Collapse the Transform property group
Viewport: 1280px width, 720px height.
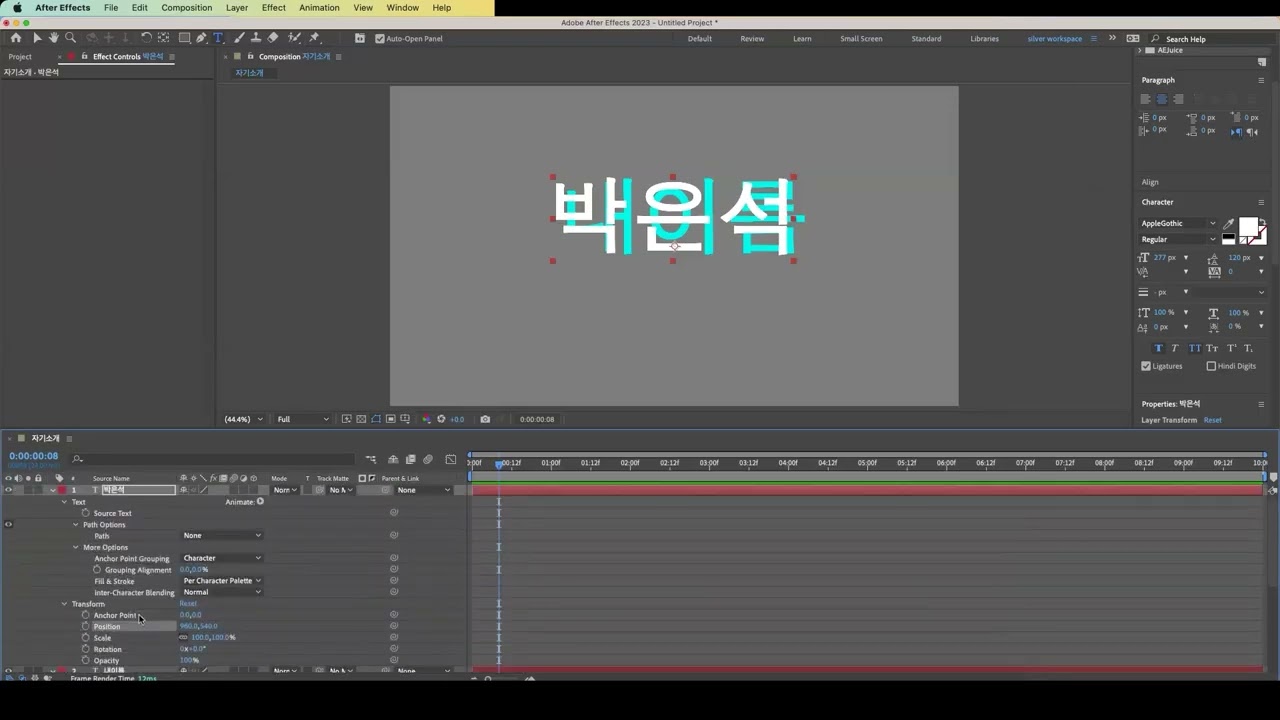pyautogui.click(x=64, y=604)
